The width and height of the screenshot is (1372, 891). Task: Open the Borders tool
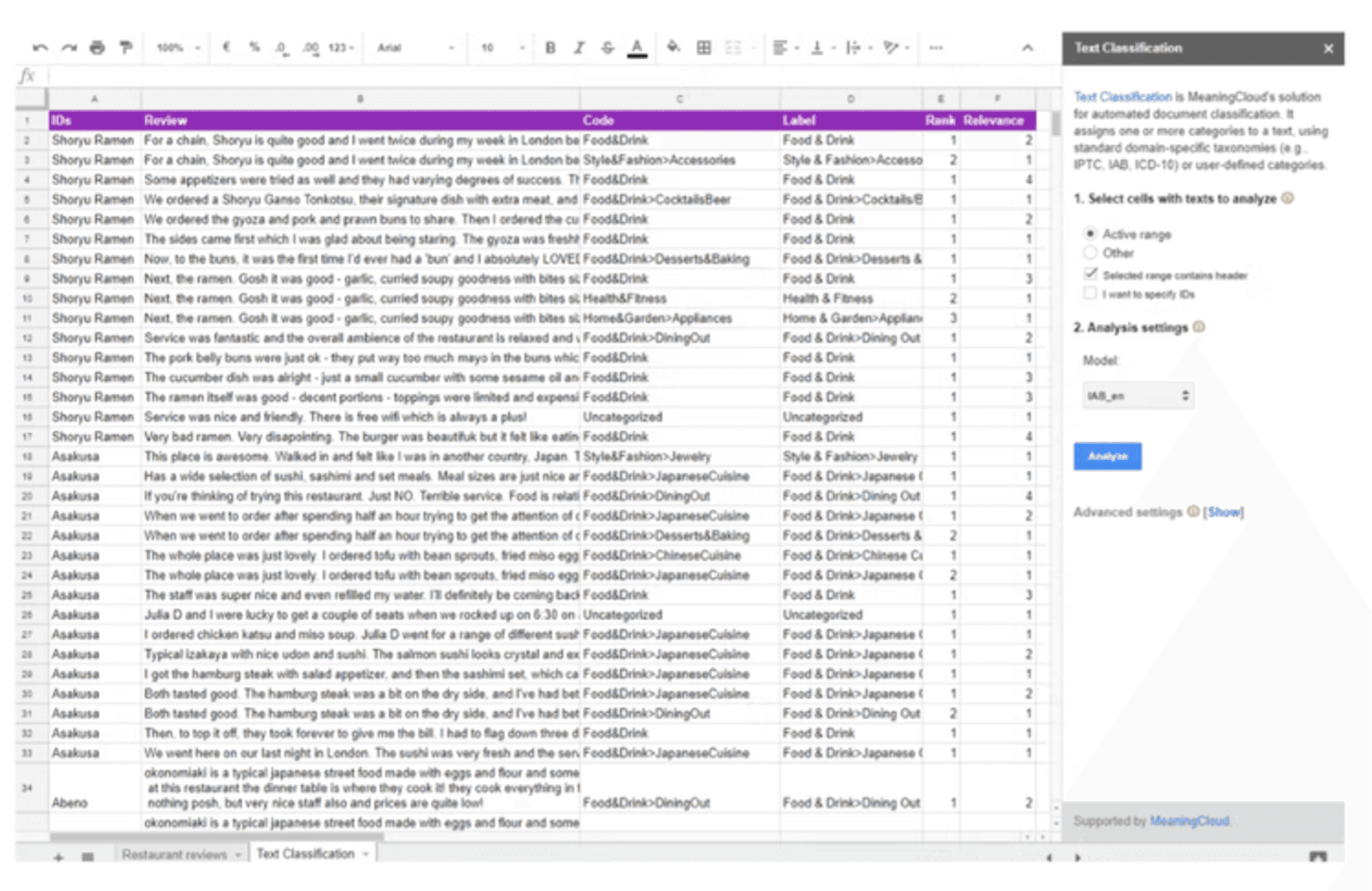pos(705,47)
